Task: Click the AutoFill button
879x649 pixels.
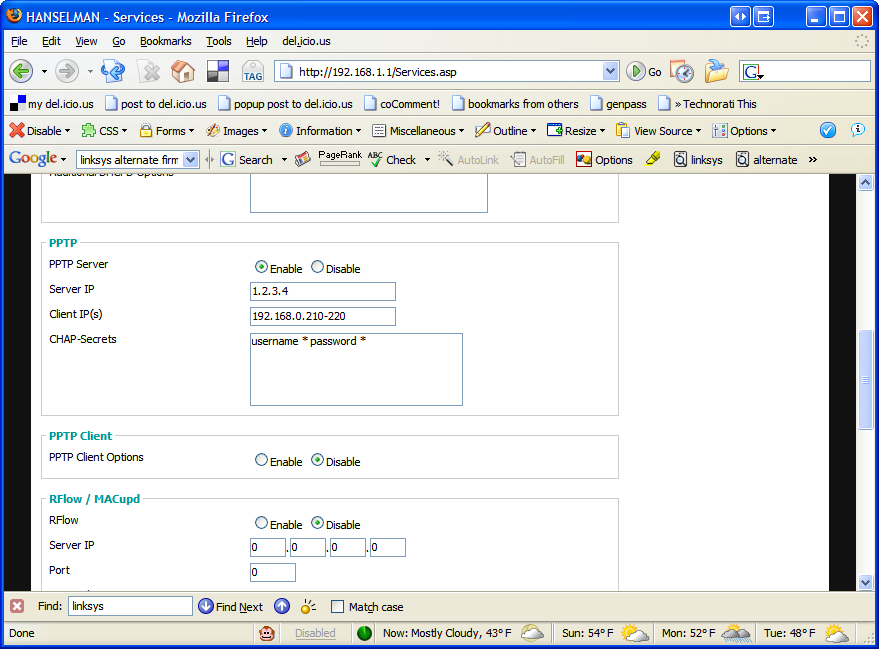Action: click(x=538, y=160)
